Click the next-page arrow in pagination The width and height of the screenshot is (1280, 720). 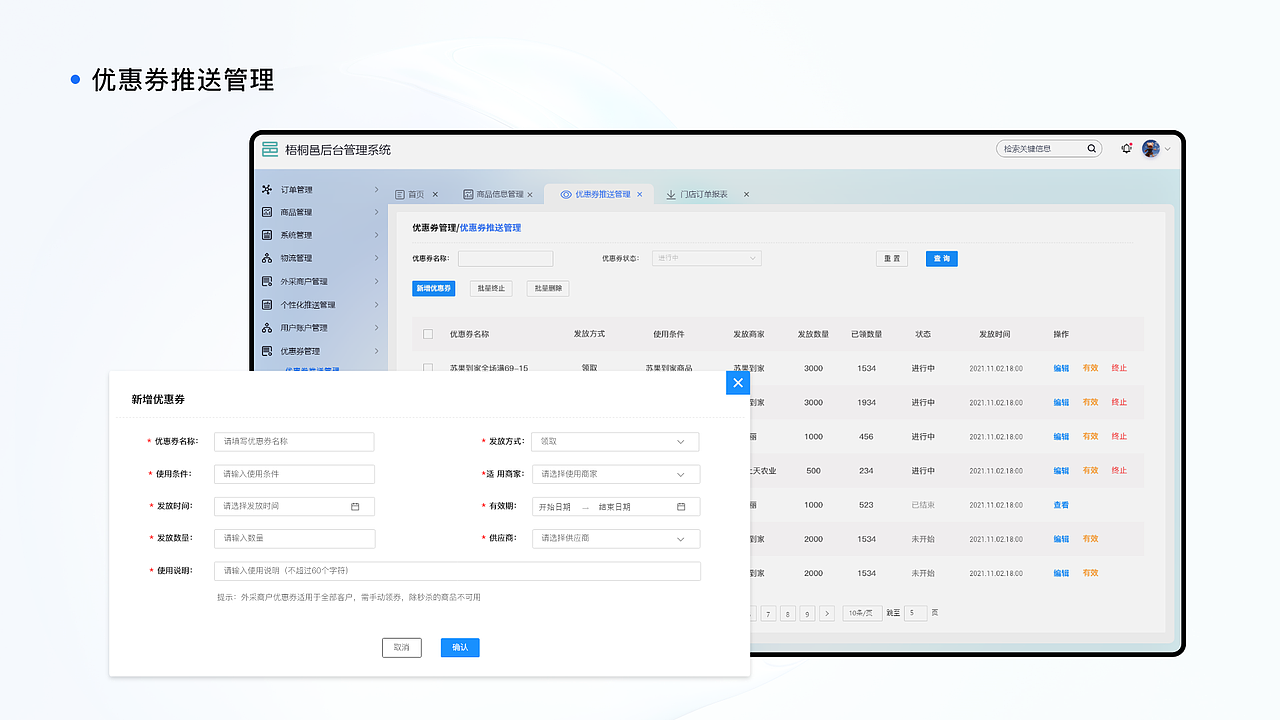click(827, 614)
